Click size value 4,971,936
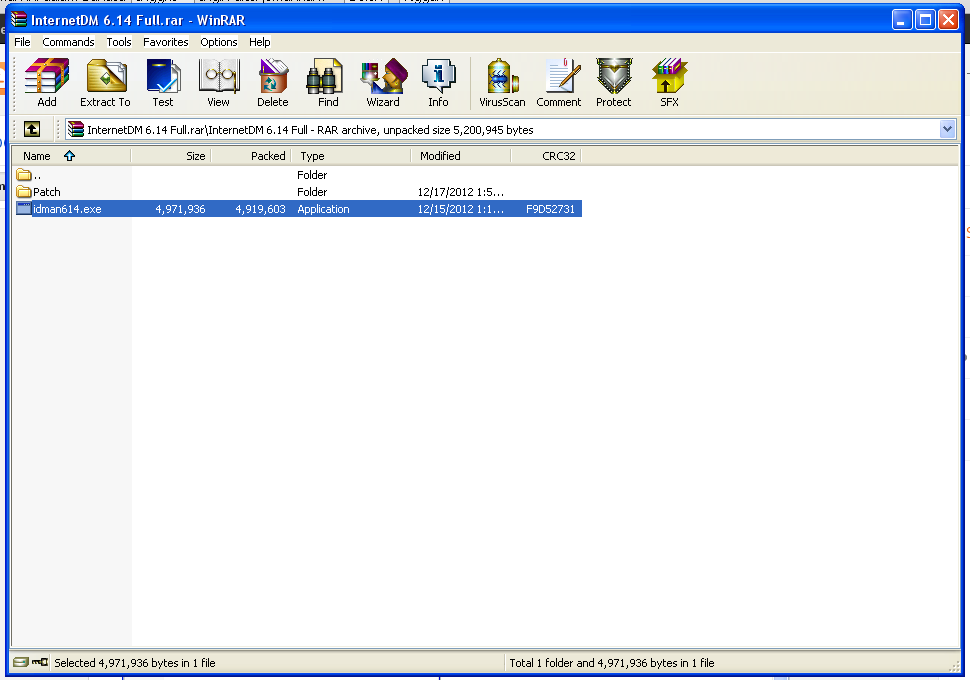This screenshot has width=970, height=680. 180,209
